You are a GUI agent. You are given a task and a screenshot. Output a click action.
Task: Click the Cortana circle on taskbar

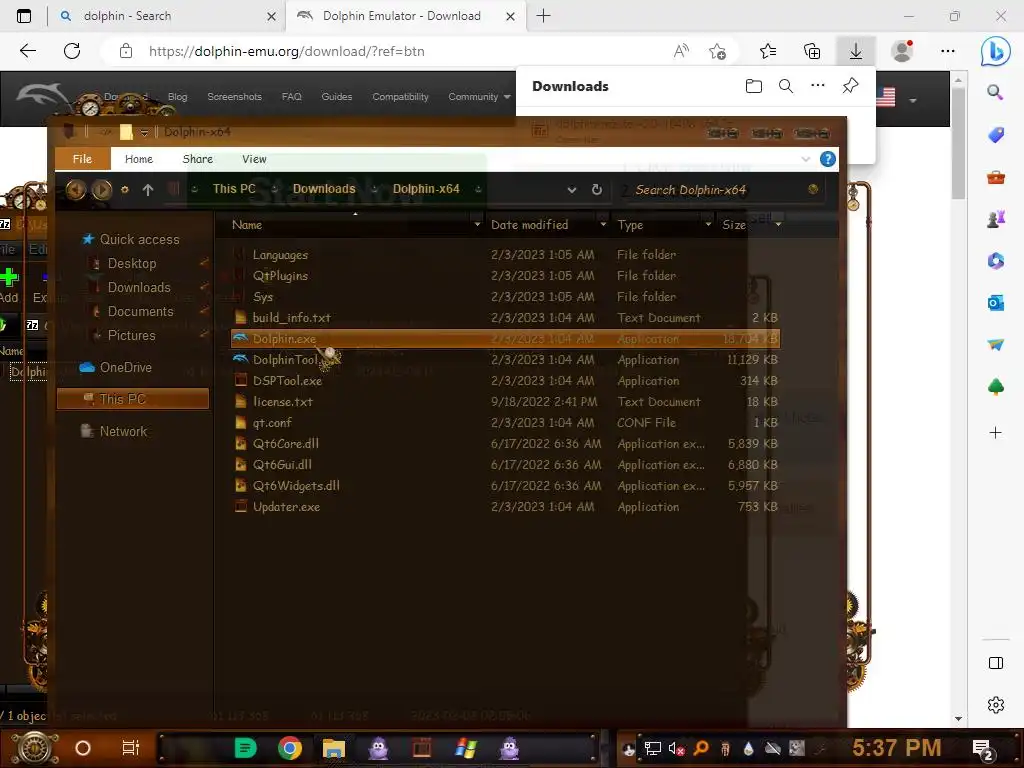tap(83, 748)
